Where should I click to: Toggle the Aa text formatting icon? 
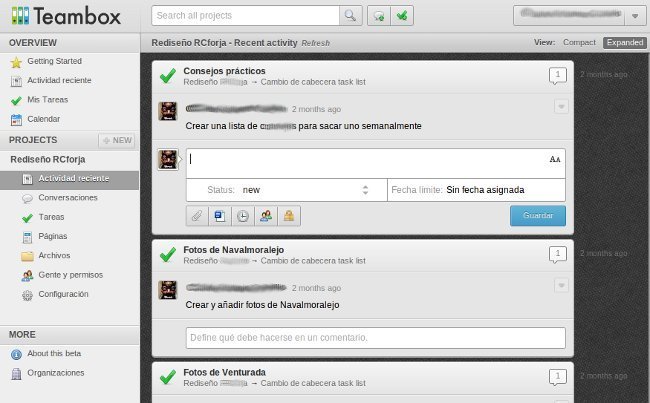(x=555, y=159)
